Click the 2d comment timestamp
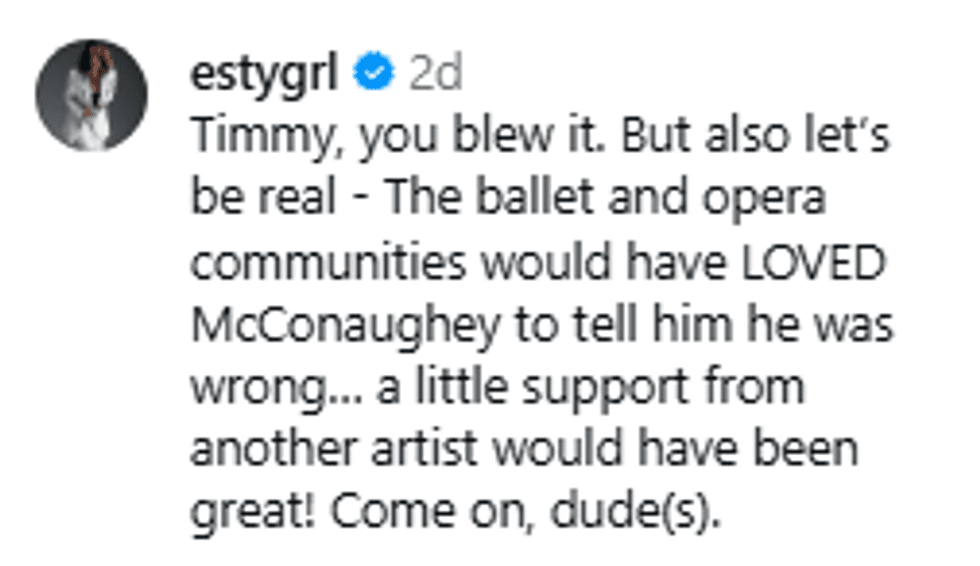The width and height of the screenshot is (980, 566). point(434,73)
